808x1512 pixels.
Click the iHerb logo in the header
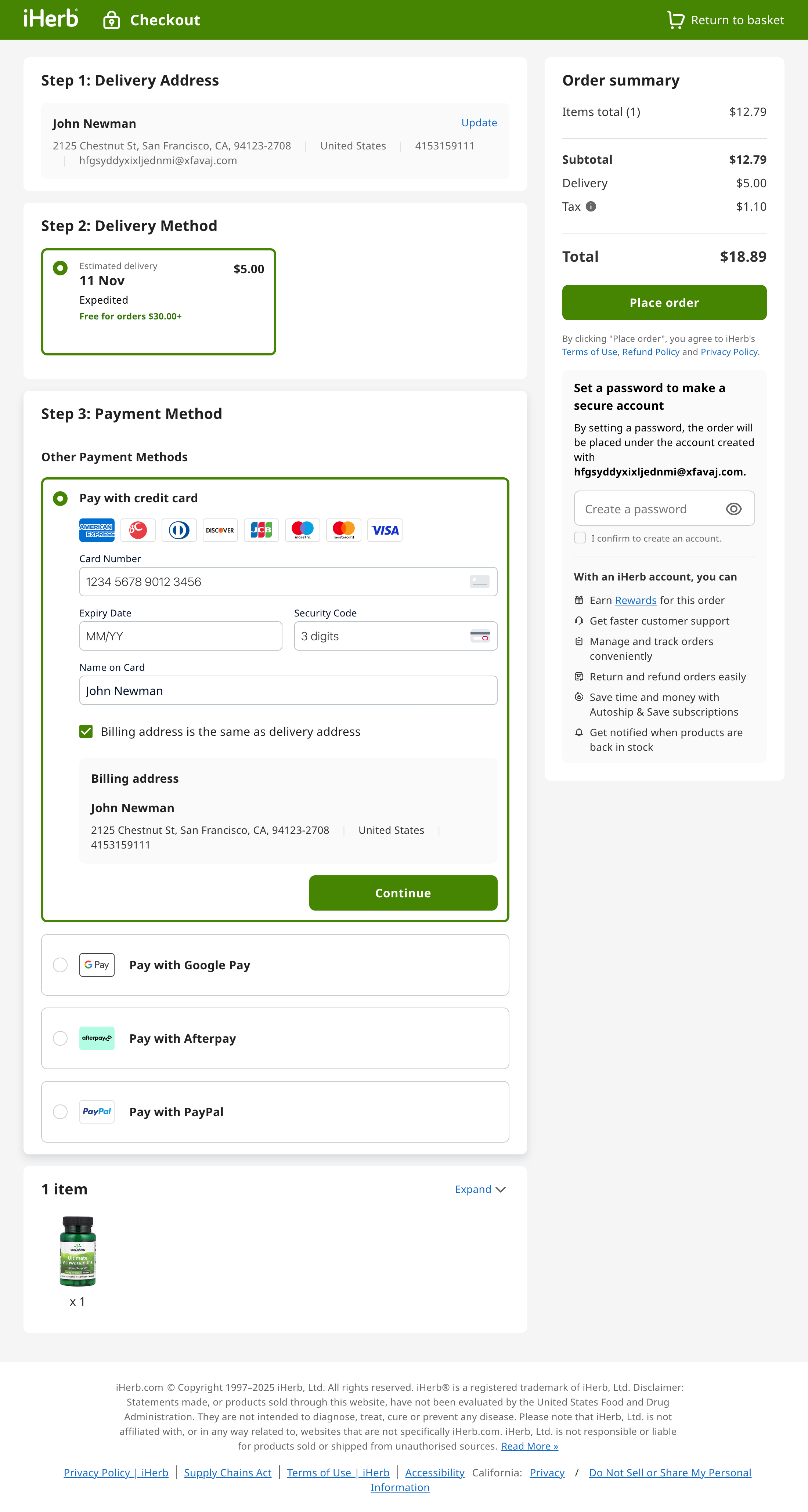point(51,19)
